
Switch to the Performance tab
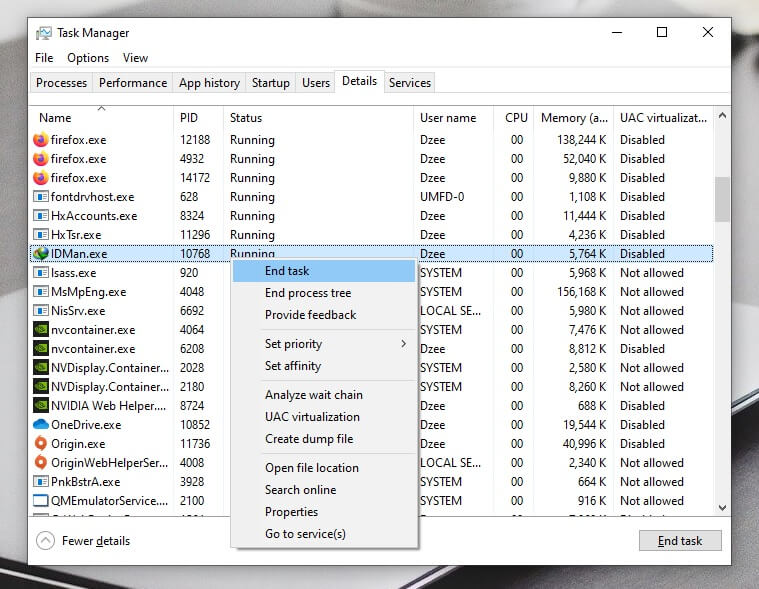pos(133,83)
